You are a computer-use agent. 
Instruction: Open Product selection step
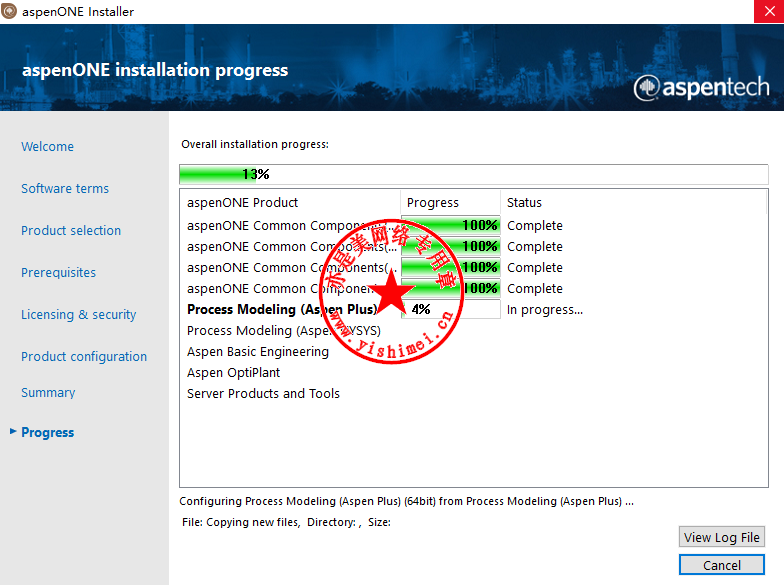tap(71, 230)
